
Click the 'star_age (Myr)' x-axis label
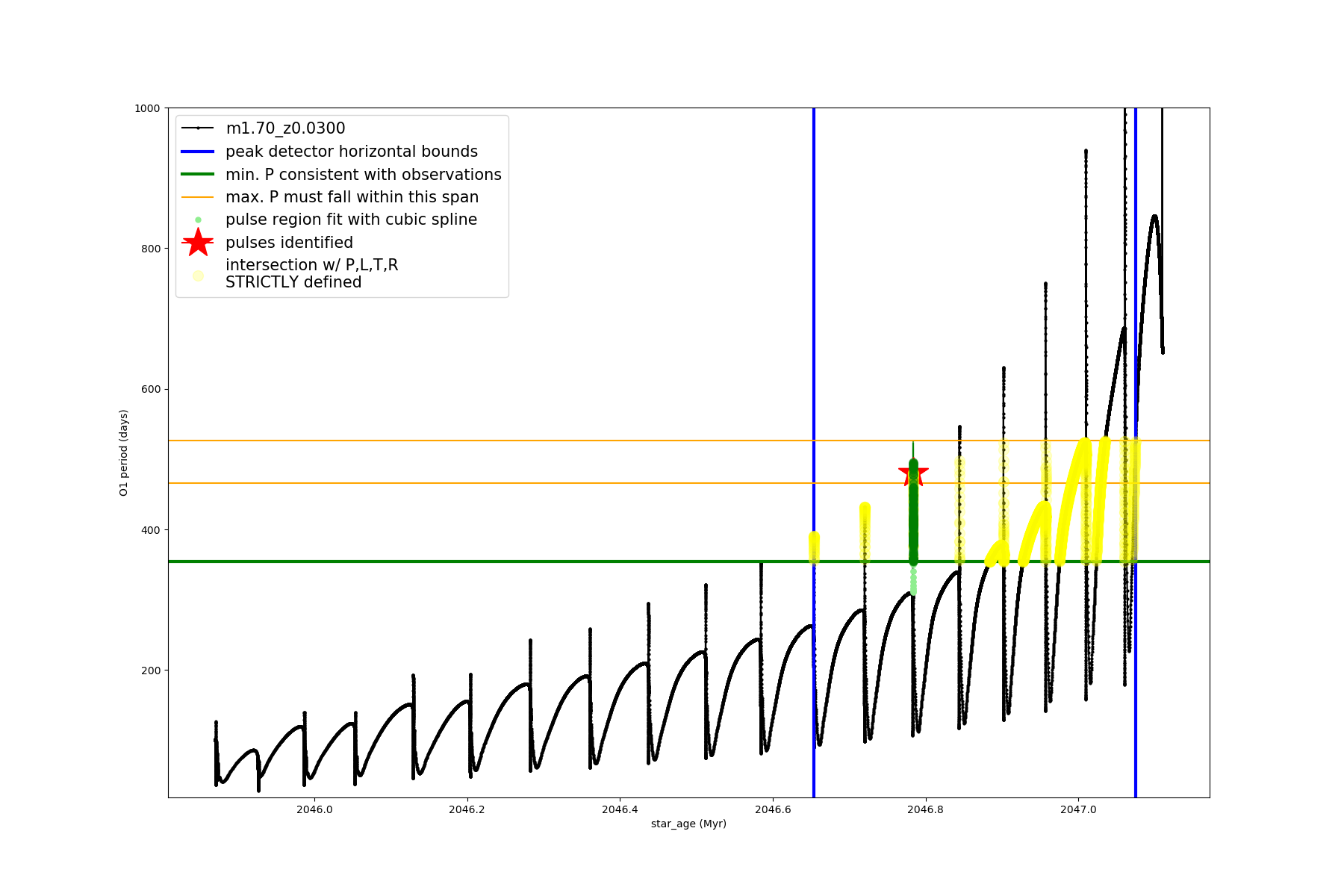[688, 824]
